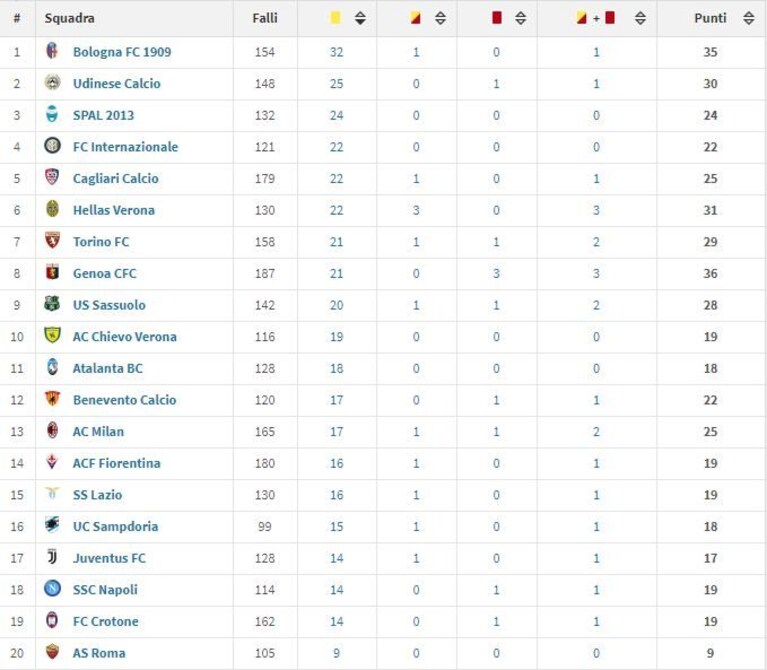
Task: Sort by second-yellow red cards arrows
Action: point(440,18)
